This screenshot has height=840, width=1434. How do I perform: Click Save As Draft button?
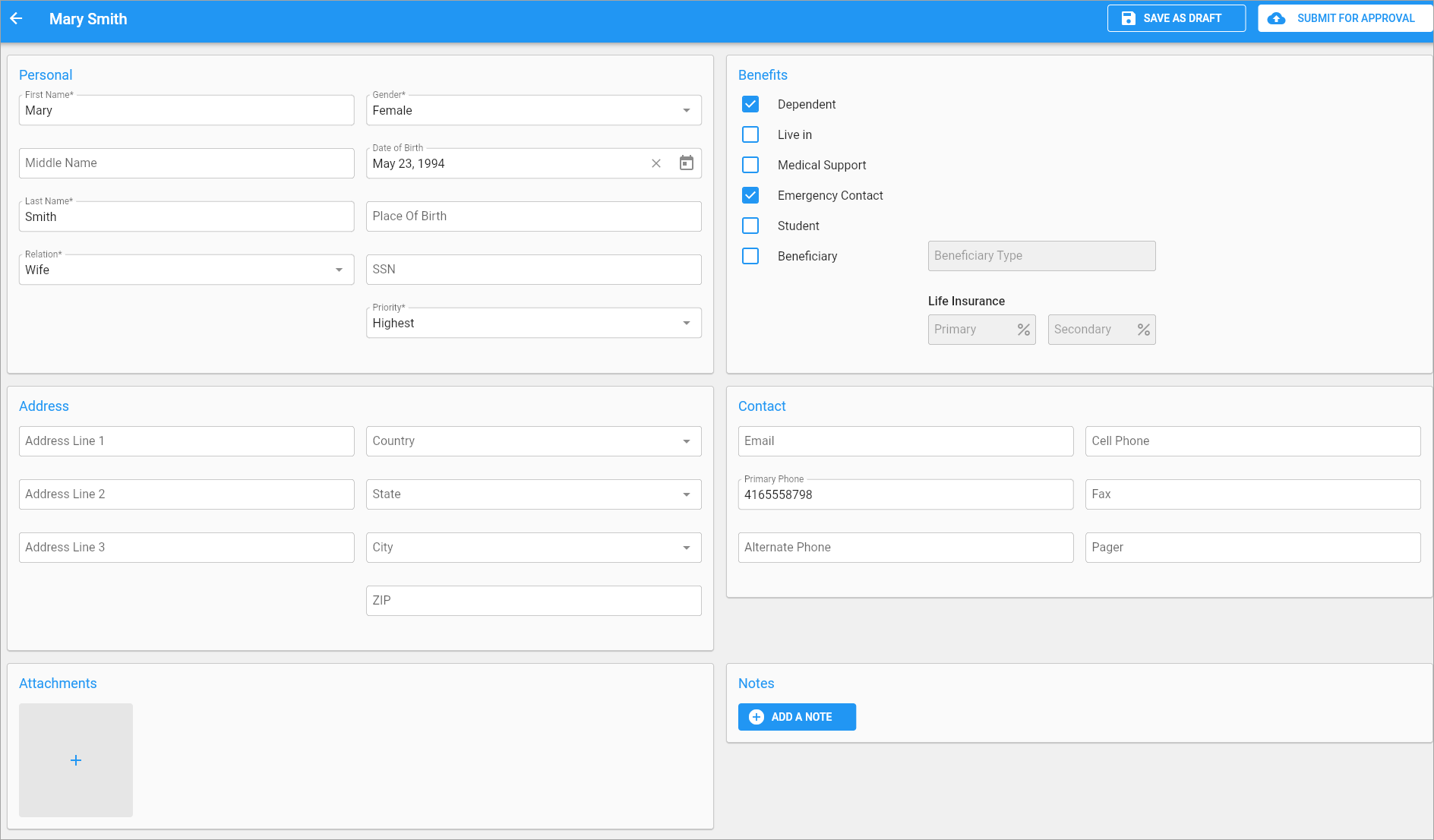(x=1177, y=18)
